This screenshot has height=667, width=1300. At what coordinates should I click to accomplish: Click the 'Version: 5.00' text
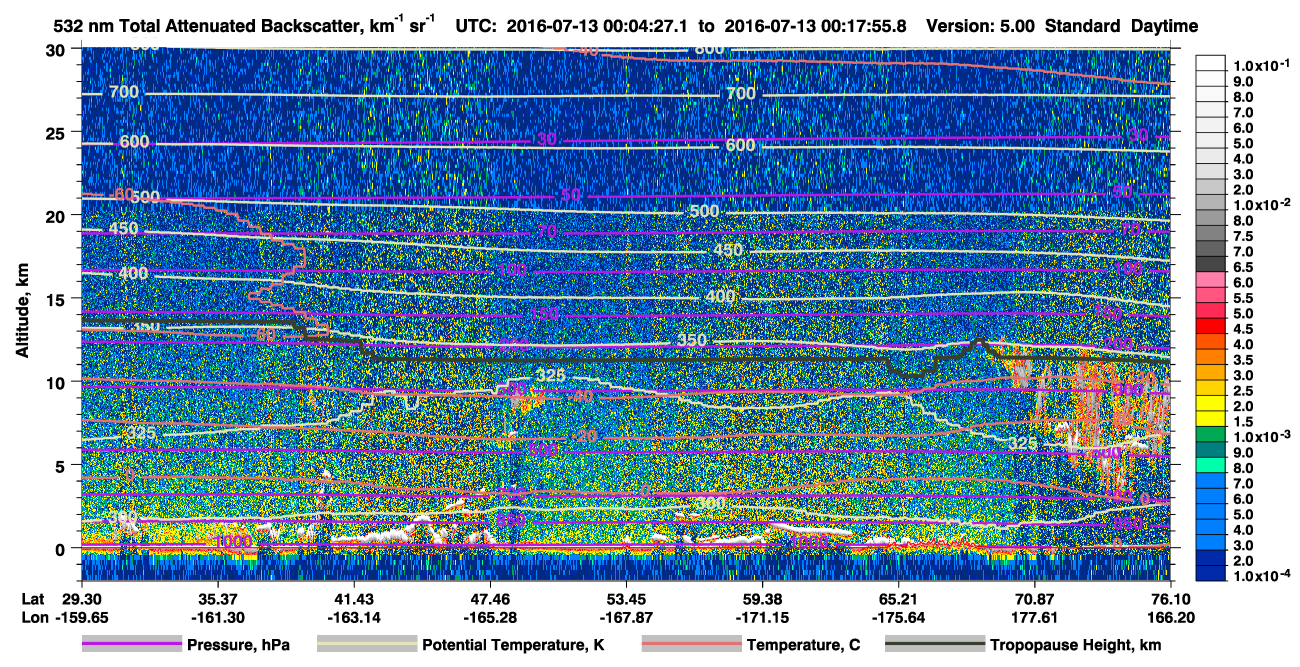(981, 26)
